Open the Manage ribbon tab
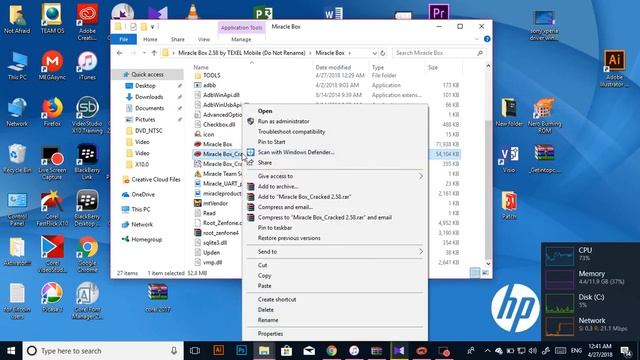This screenshot has height=360, width=640. pyautogui.click(x=241, y=39)
